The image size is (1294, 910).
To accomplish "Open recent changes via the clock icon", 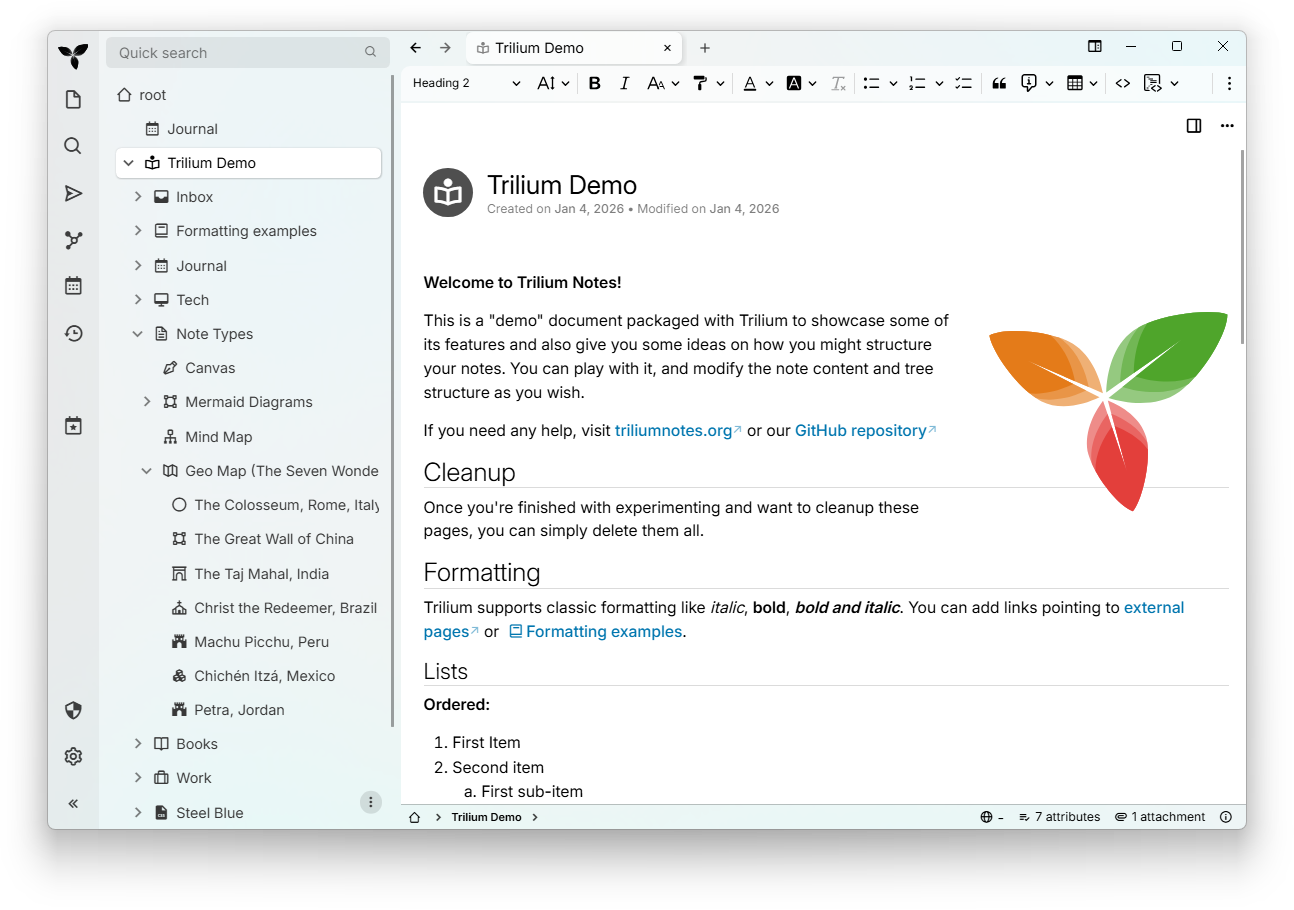I will (73, 333).
